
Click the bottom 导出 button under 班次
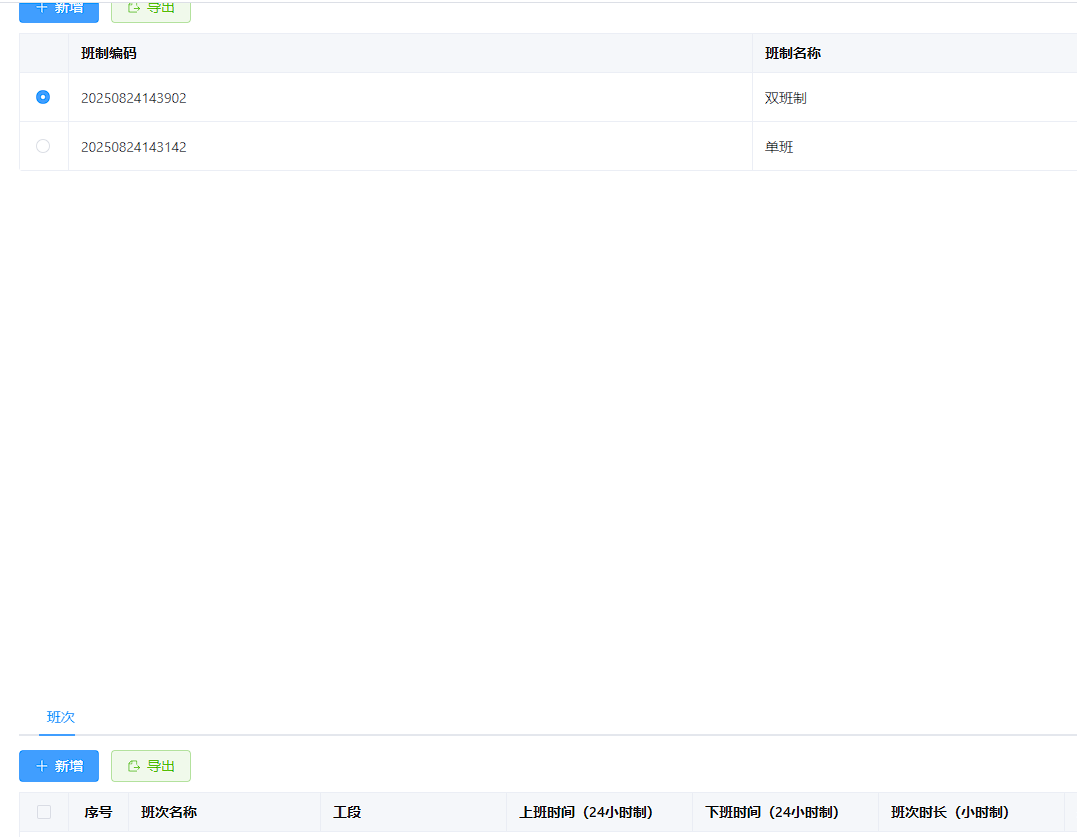click(150, 765)
